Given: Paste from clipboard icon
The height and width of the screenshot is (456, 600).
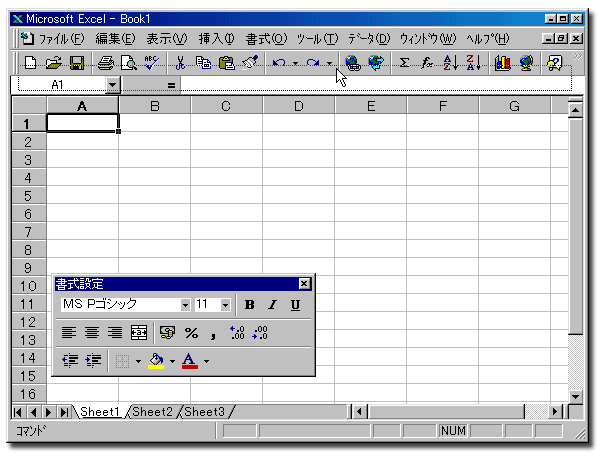Looking at the screenshot, I should point(227,62).
